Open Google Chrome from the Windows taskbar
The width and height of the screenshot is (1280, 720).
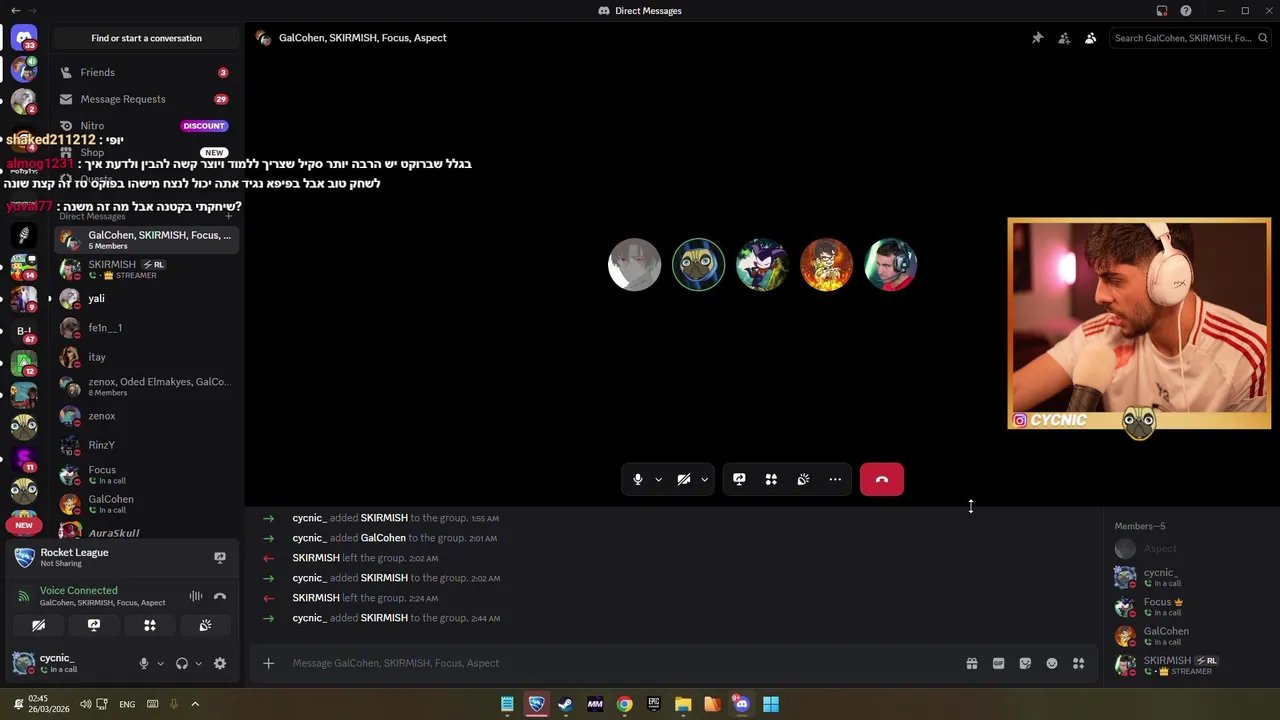(624, 704)
